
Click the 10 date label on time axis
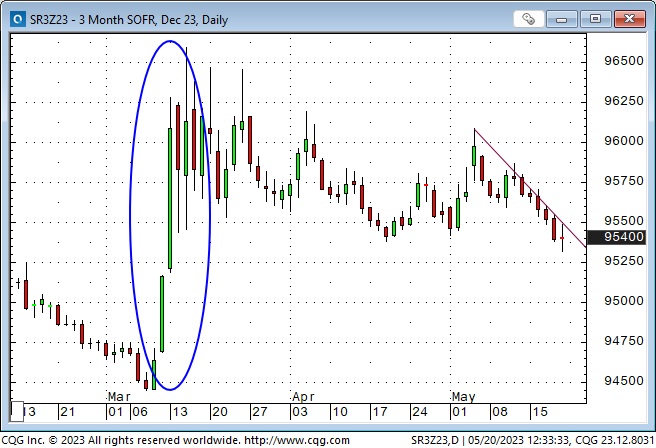340,412
